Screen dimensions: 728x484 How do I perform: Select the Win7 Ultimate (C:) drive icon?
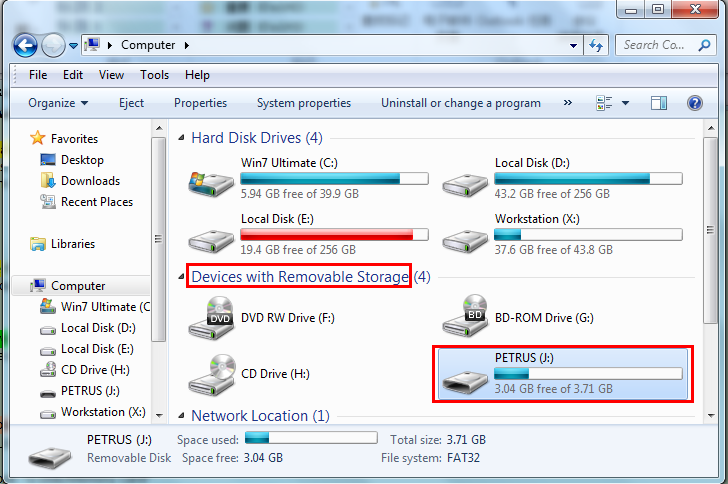coord(211,183)
